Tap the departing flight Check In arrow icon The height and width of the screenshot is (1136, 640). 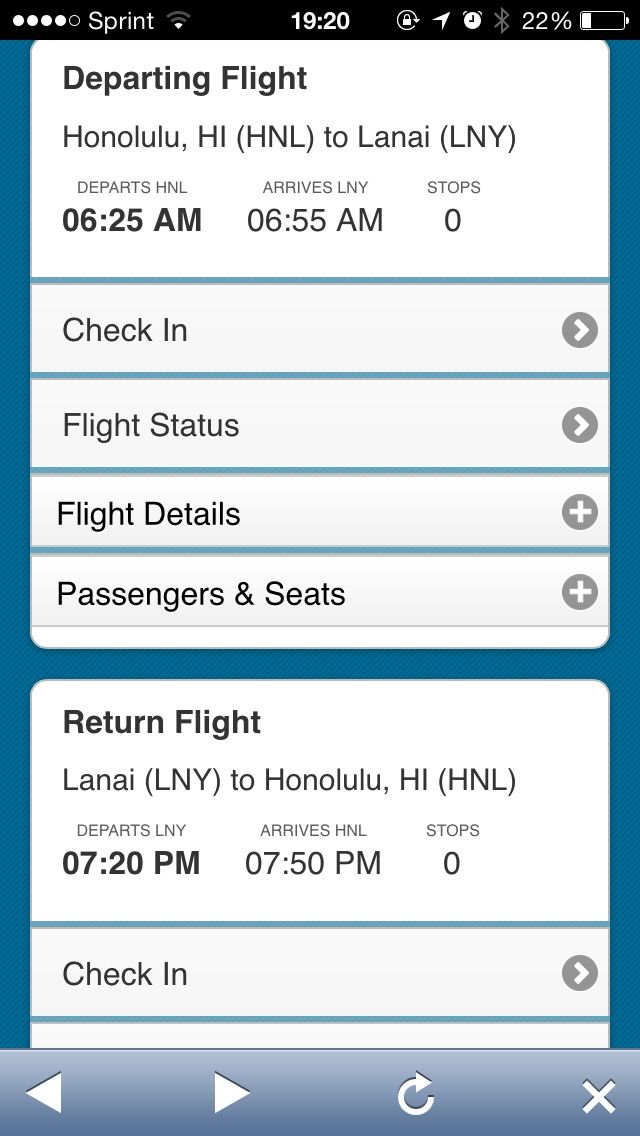click(580, 330)
